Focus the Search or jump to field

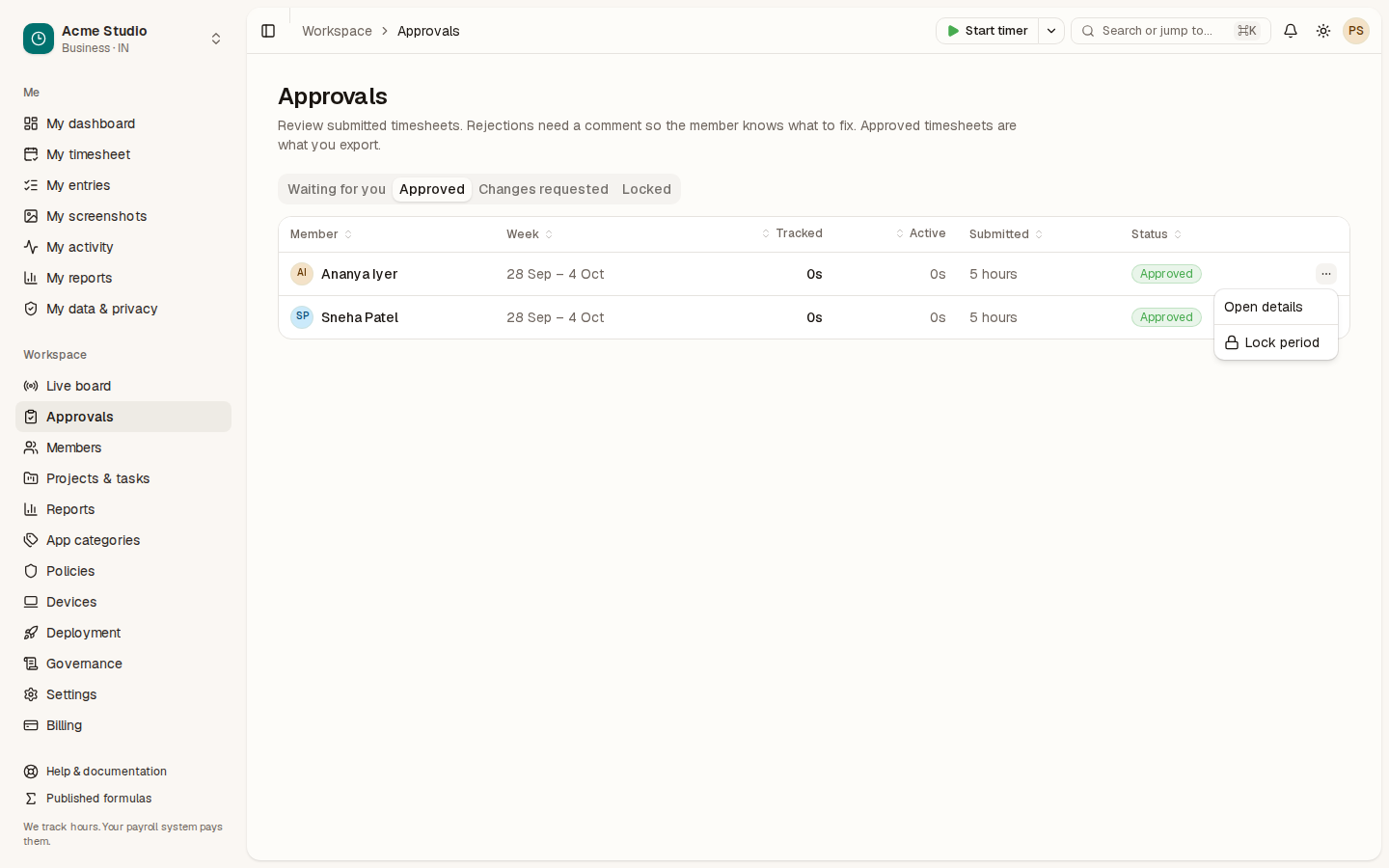point(1171,31)
